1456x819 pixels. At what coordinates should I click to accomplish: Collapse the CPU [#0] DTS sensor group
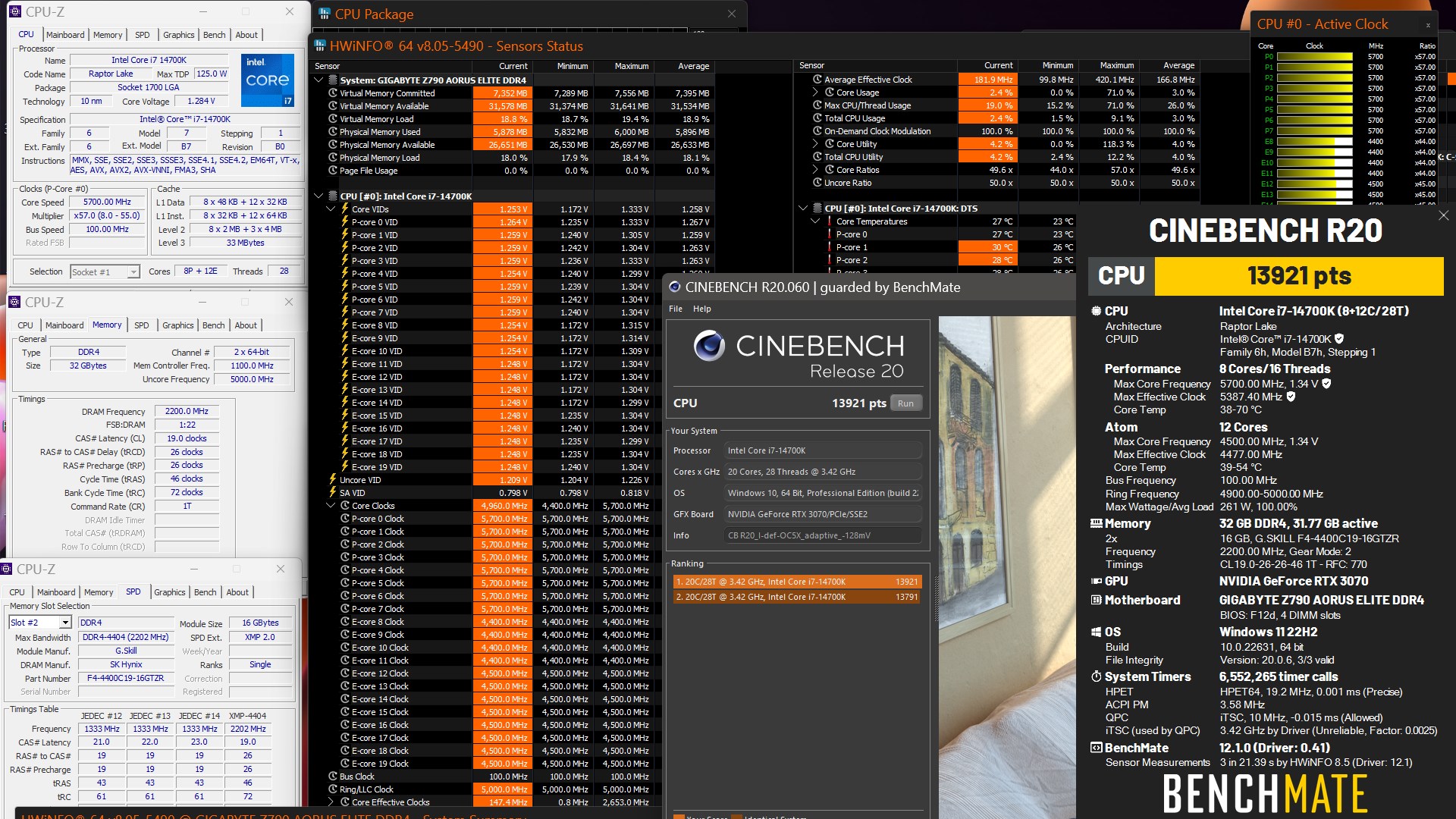pyautogui.click(x=803, y=208)
